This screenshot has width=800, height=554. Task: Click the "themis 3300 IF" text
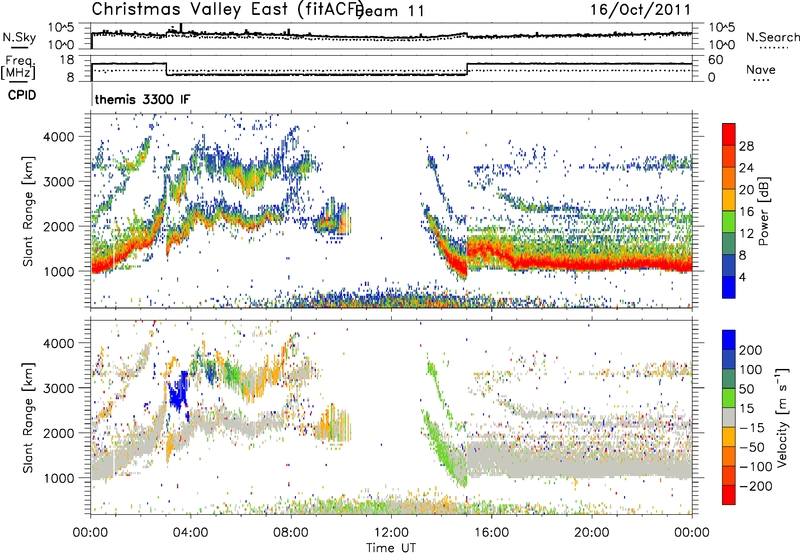coord(142,99)
